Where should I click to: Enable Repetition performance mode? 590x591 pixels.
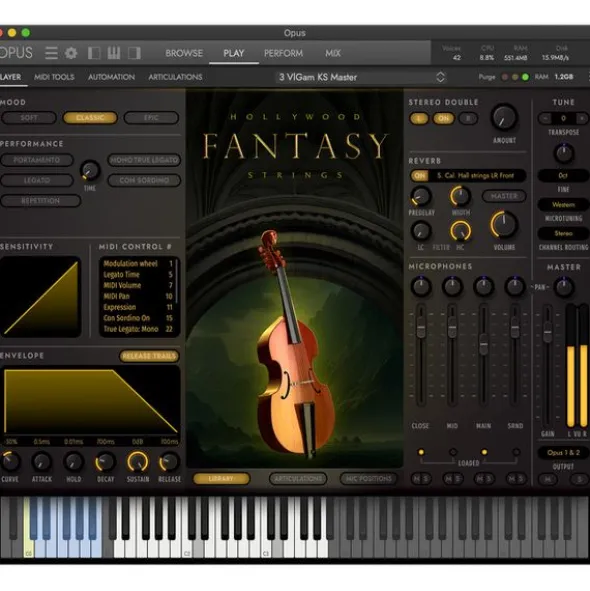coord(40,201)
